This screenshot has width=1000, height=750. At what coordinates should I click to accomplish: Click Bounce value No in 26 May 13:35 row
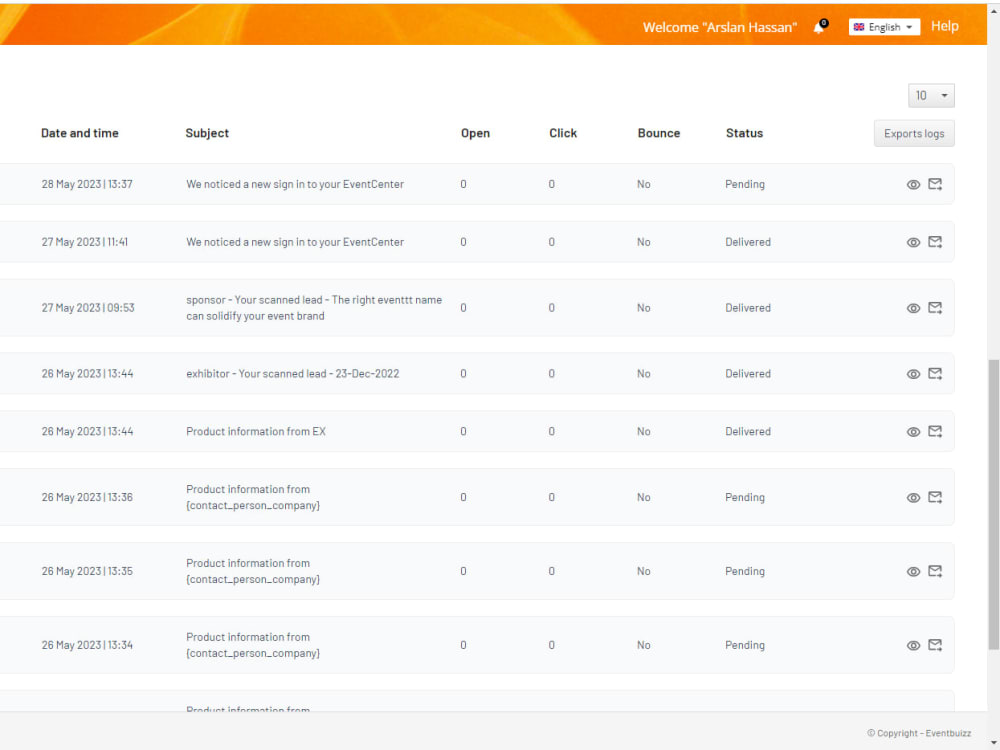[643, 571]
